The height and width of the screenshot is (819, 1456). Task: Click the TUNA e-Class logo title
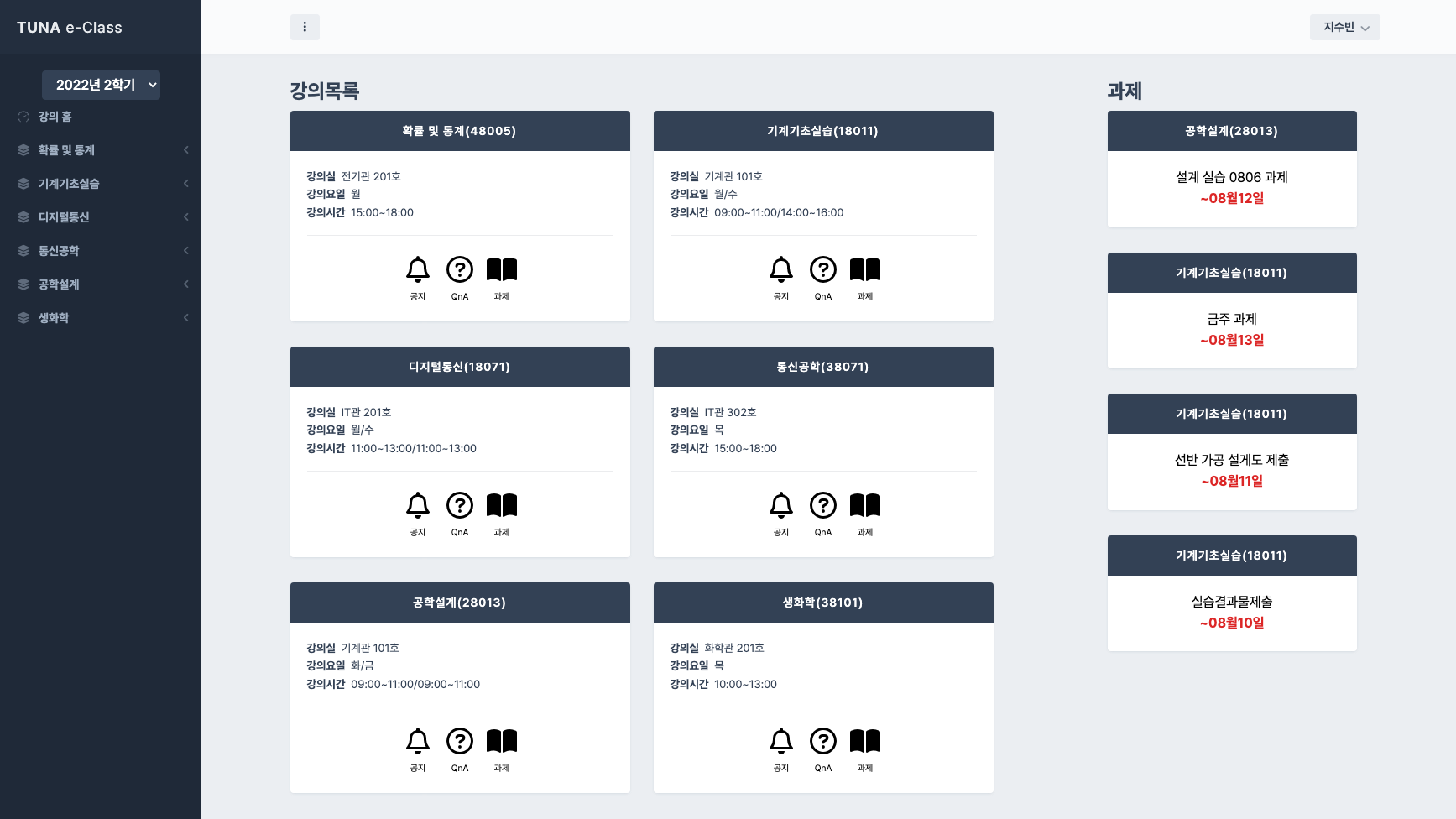point(70,28)
